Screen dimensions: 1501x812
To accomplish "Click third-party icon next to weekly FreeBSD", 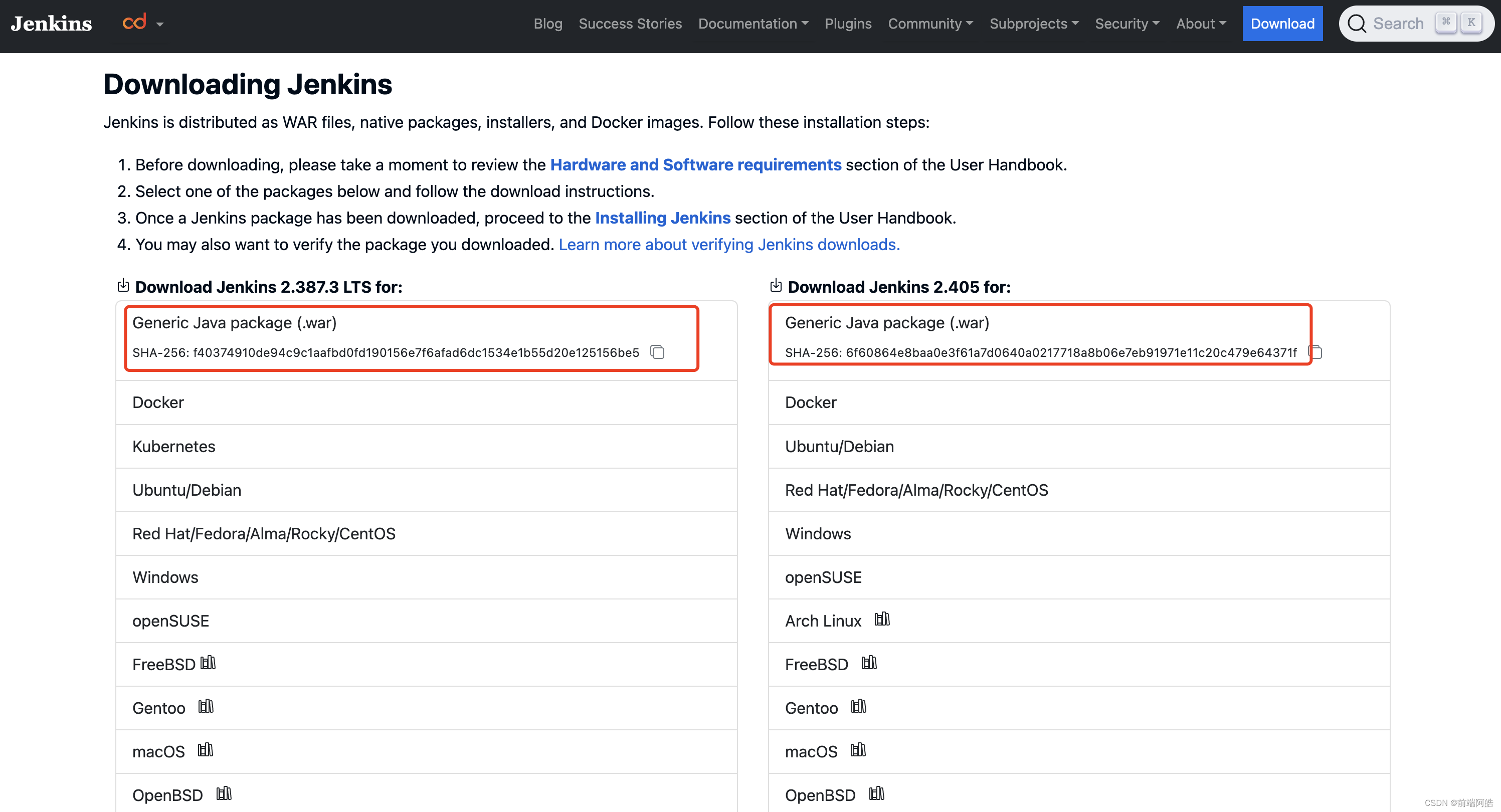I will (x=869, y=663).
